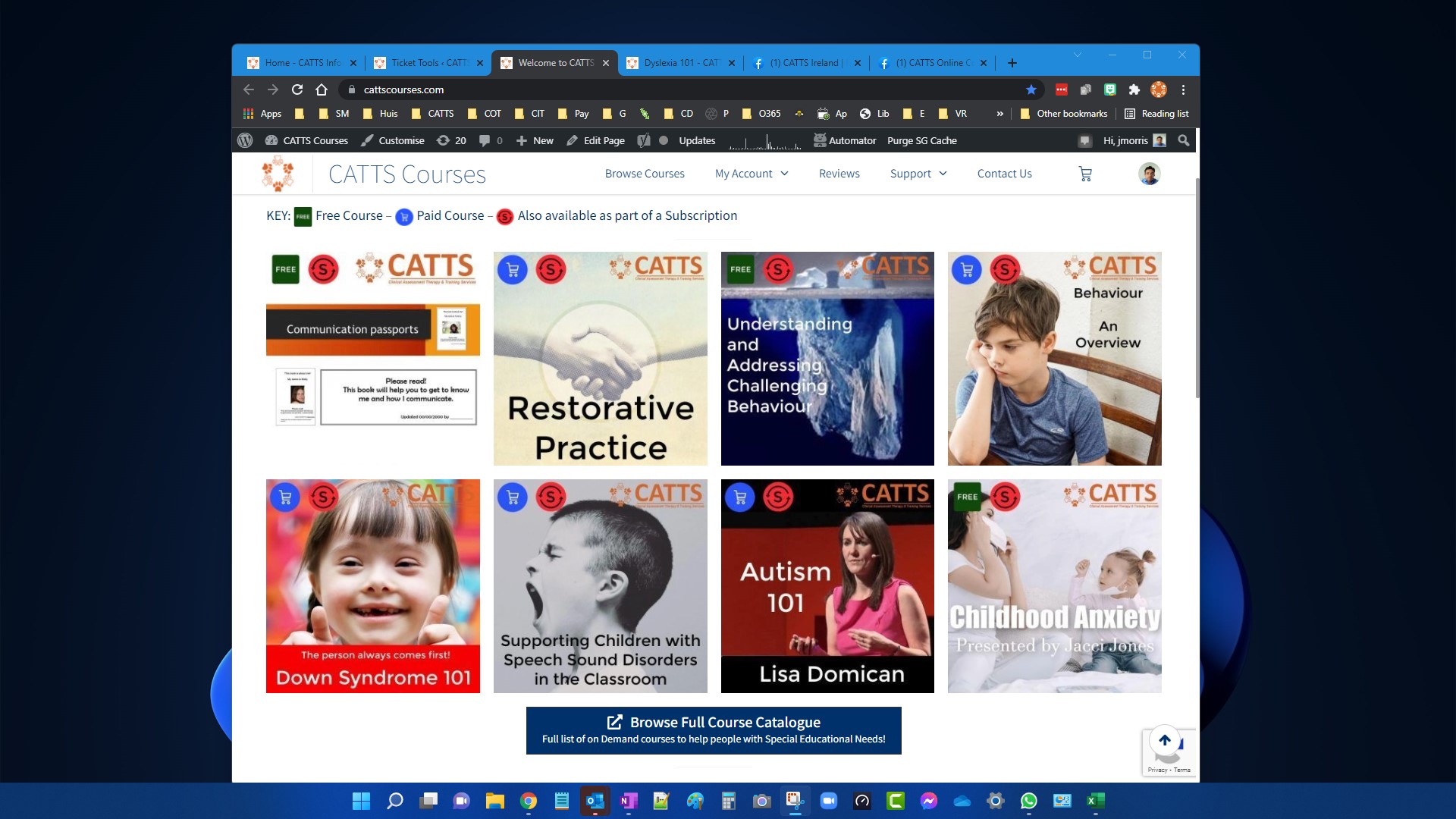Expand hidden bookmarks with double chevron

[x=999, y=114]
